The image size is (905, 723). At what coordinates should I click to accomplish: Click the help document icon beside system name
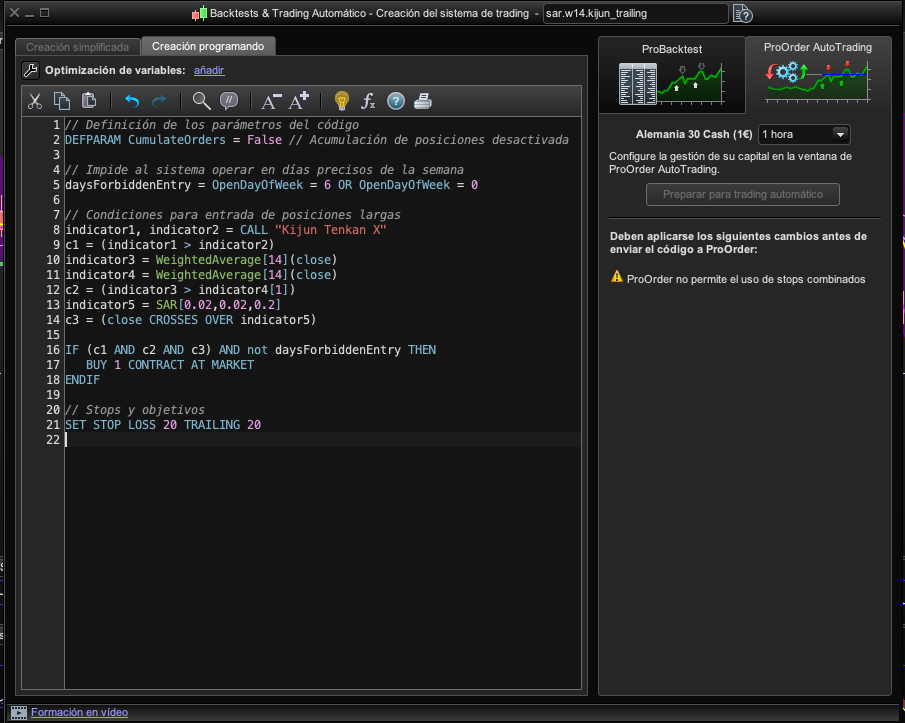point(743,14)
